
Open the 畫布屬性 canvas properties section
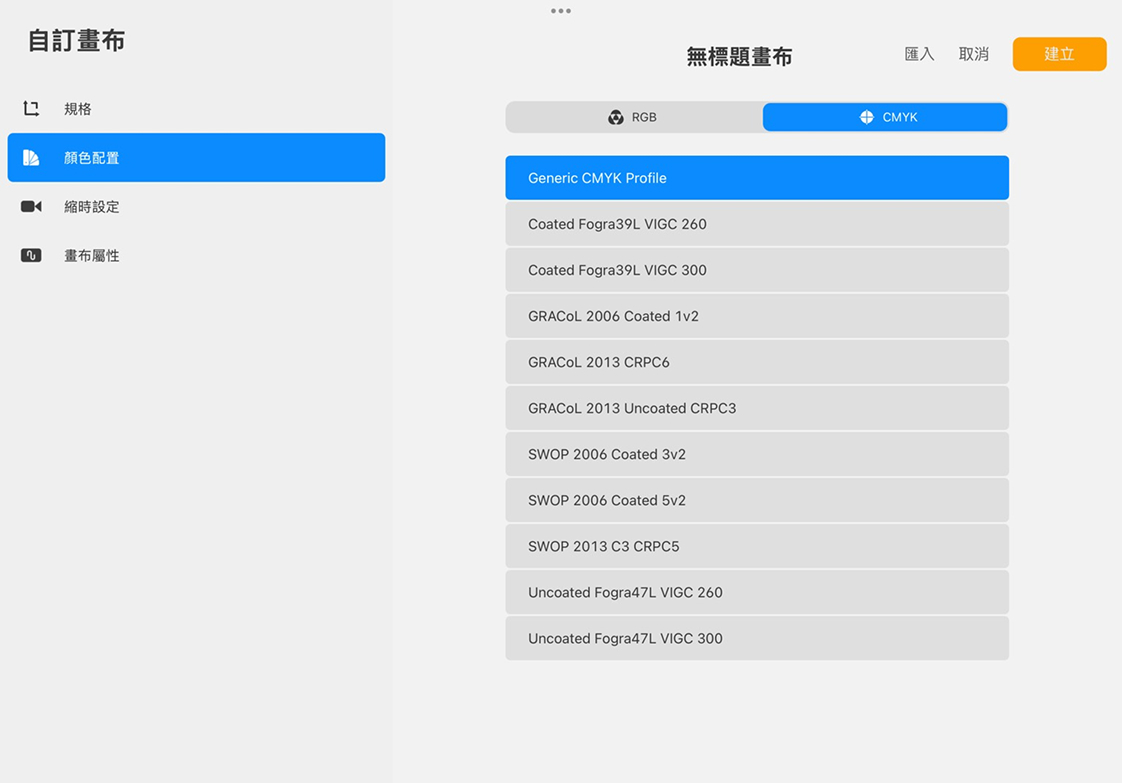[196, 256]
